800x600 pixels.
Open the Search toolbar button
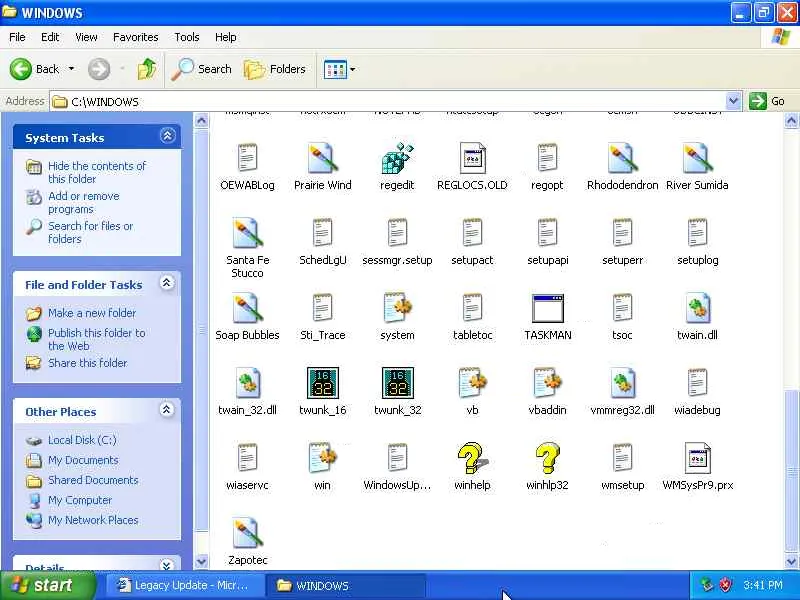coord(202,69)
